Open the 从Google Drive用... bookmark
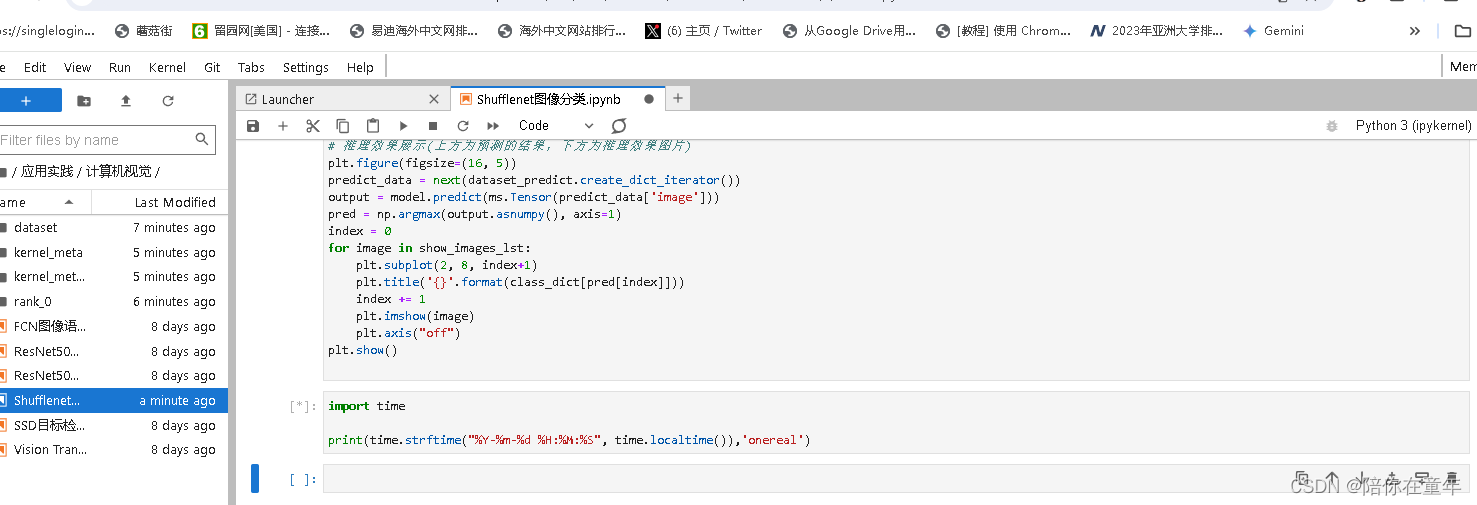The height and width of the screenshot is (505, 1477). pos(850,31)
